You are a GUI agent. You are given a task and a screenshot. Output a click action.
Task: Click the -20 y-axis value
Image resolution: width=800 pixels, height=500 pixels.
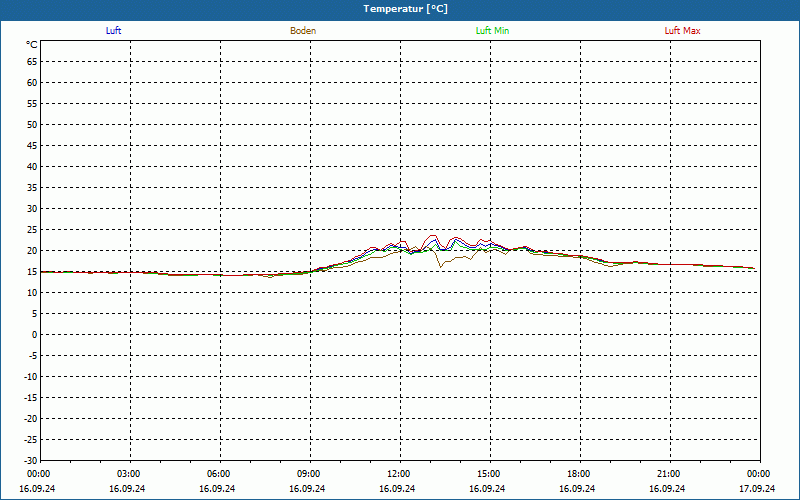31,418
